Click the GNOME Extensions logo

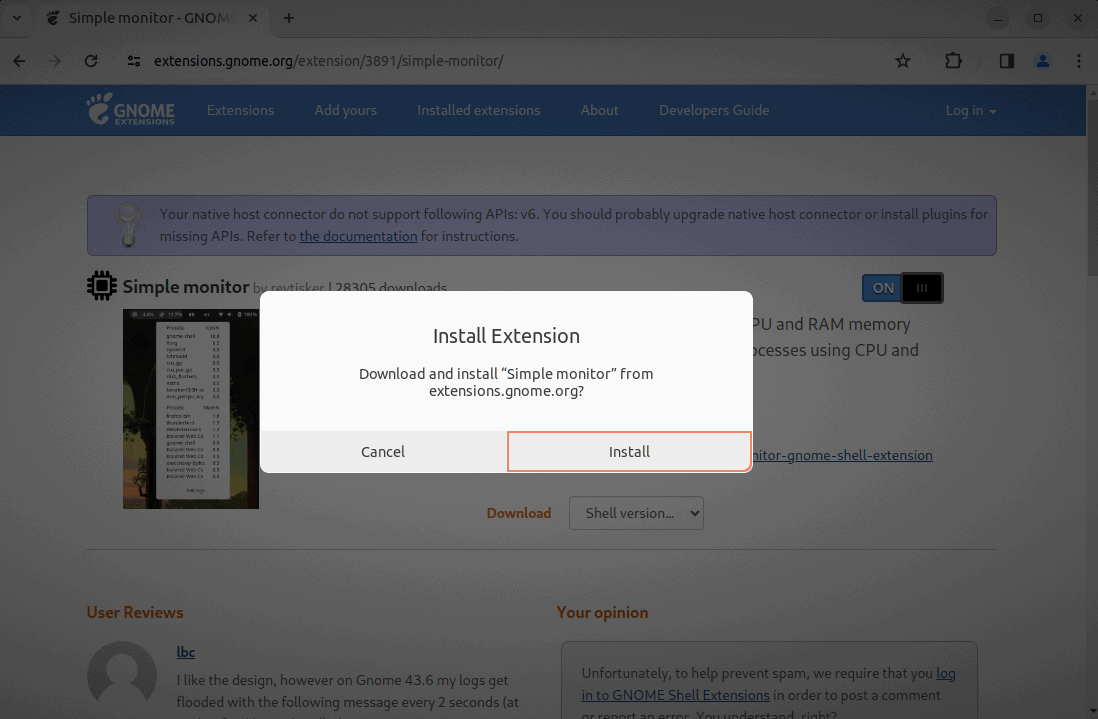coord(130,110)
